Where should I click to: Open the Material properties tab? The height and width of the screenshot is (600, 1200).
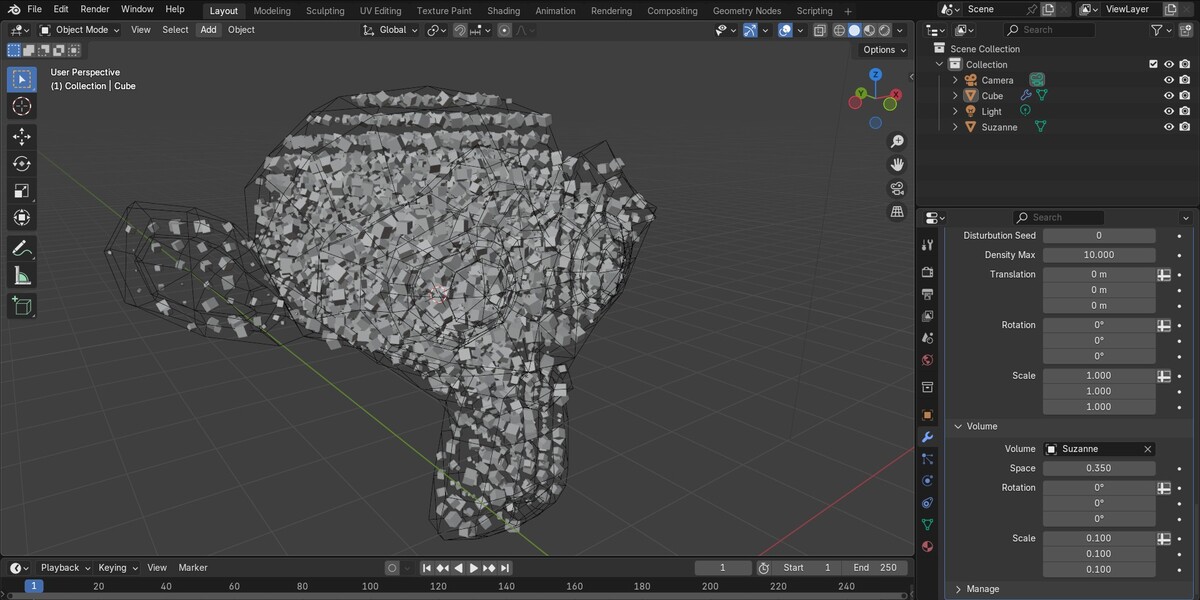[x=927, y=547]
